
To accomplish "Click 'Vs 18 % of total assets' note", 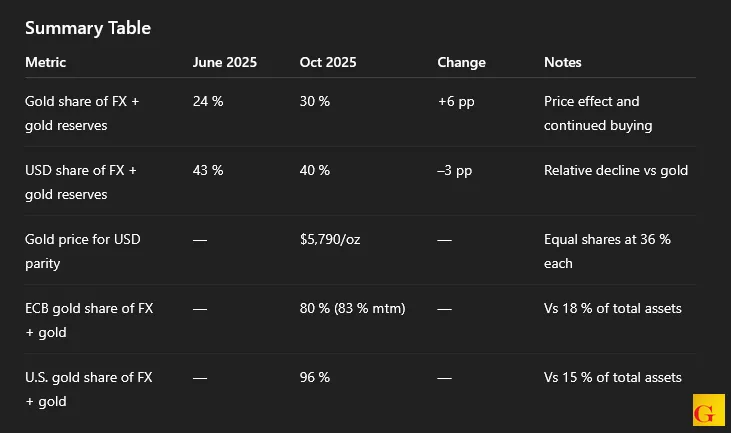I will 612,308.
